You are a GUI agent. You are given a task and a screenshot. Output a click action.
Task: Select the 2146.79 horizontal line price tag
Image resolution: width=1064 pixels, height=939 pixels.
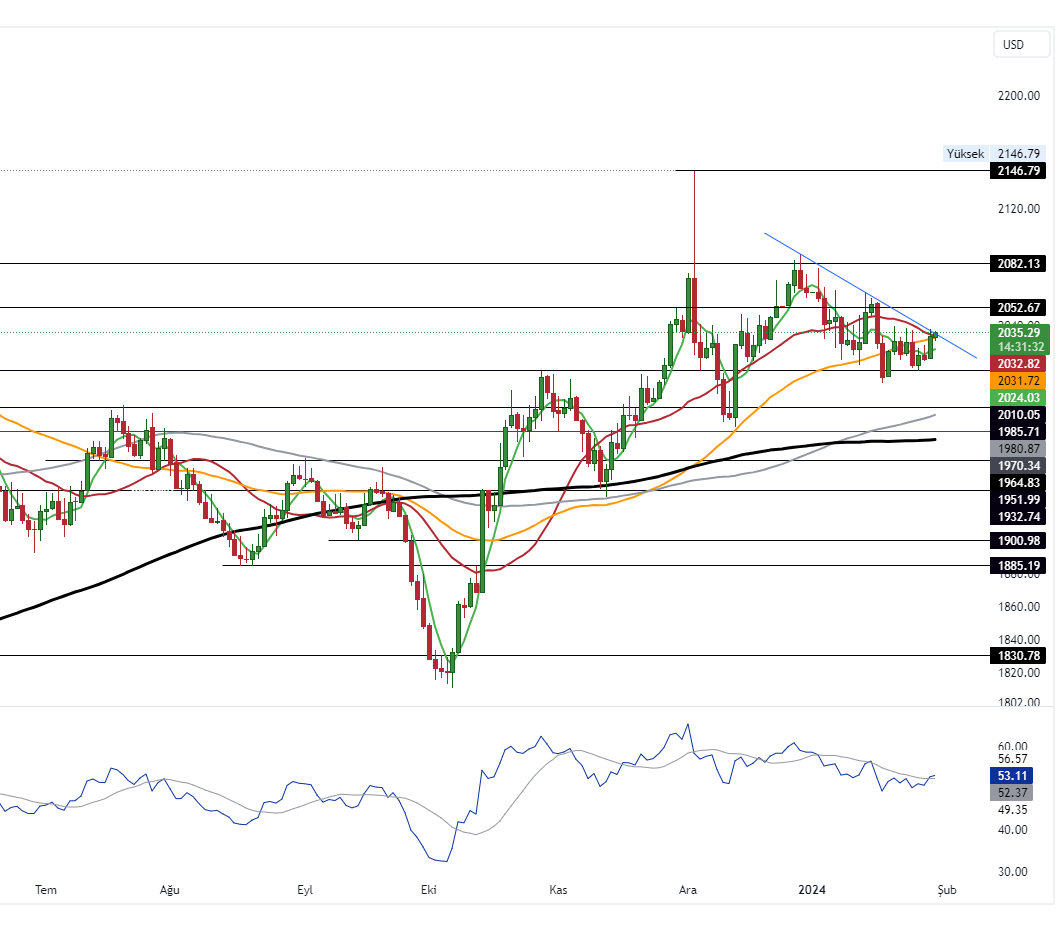pyautogui.click(x=1018, y=171)
